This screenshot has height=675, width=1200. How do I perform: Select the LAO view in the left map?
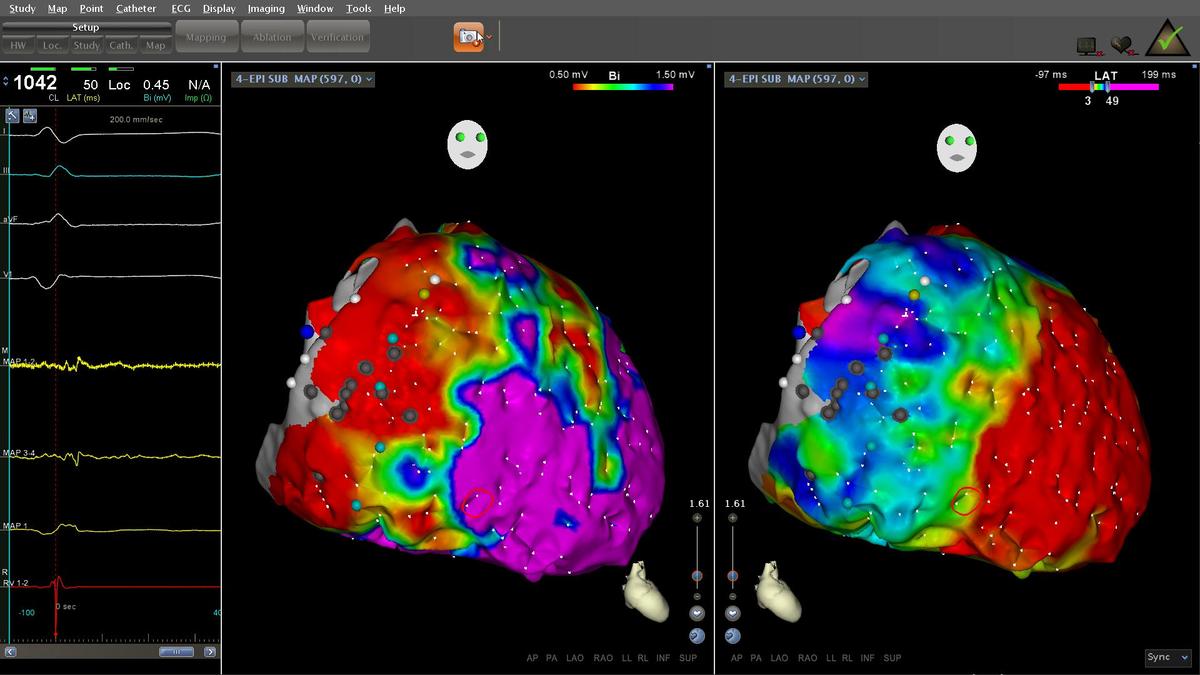point(575,658)
